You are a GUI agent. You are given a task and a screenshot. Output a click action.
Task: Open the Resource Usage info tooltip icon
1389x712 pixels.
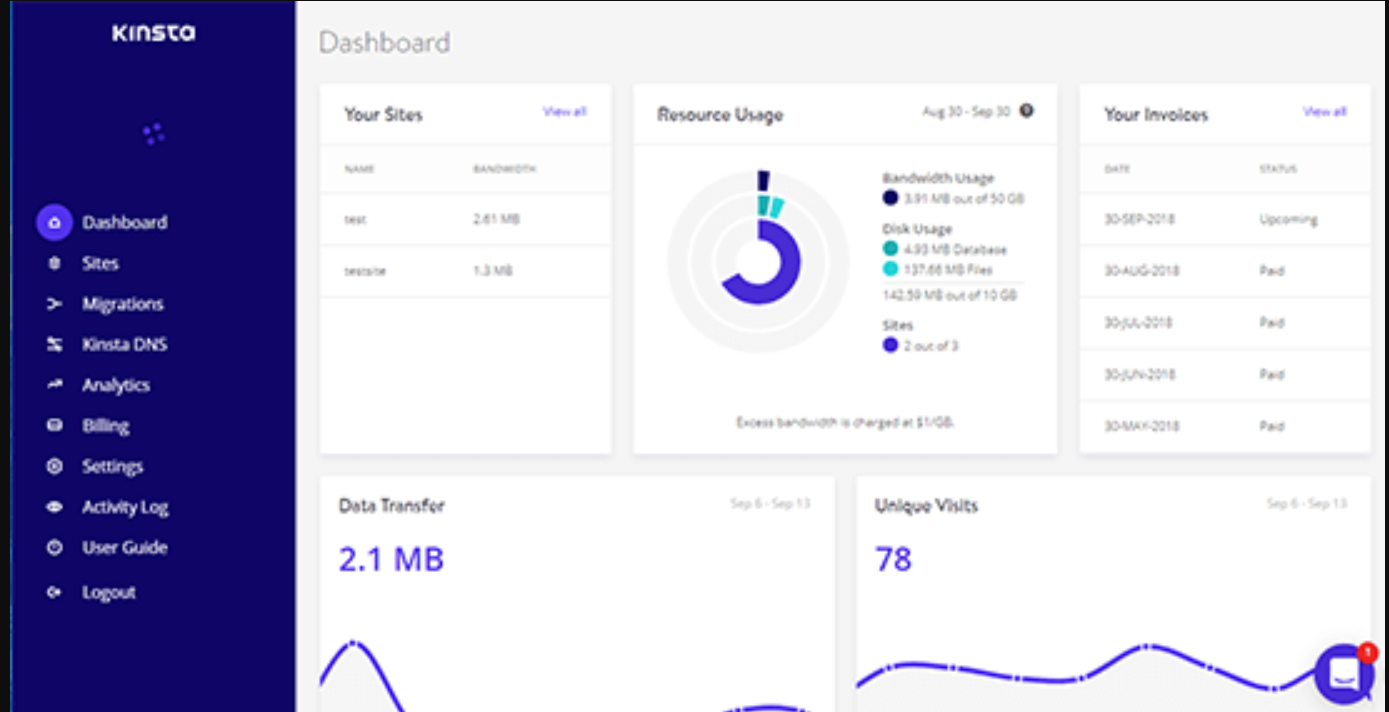pos(1026,113)
